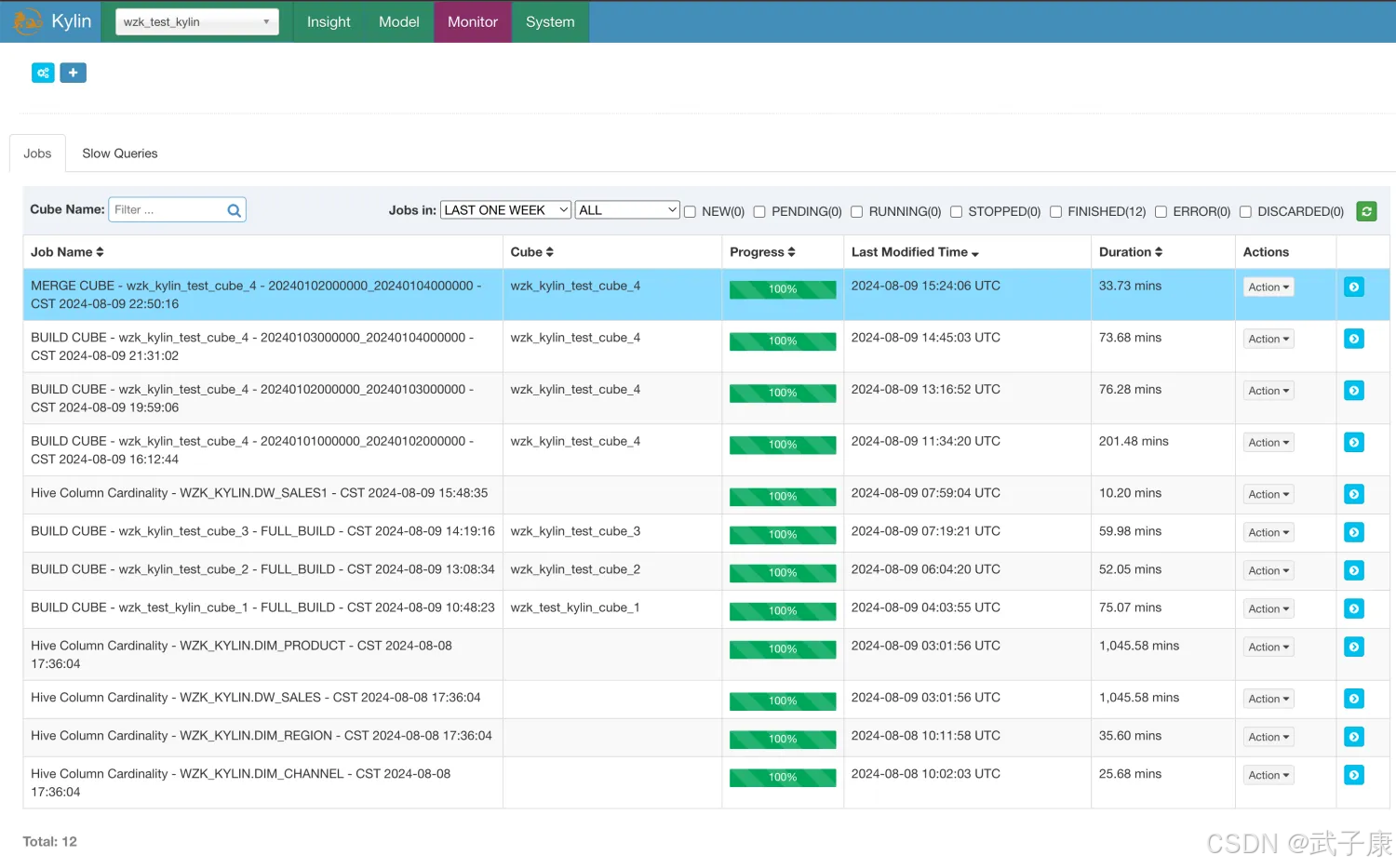Screen dimensions: 1396x868
Task: Open detail arrow for MERGE CUBE job
Action: pos(1354,287)
